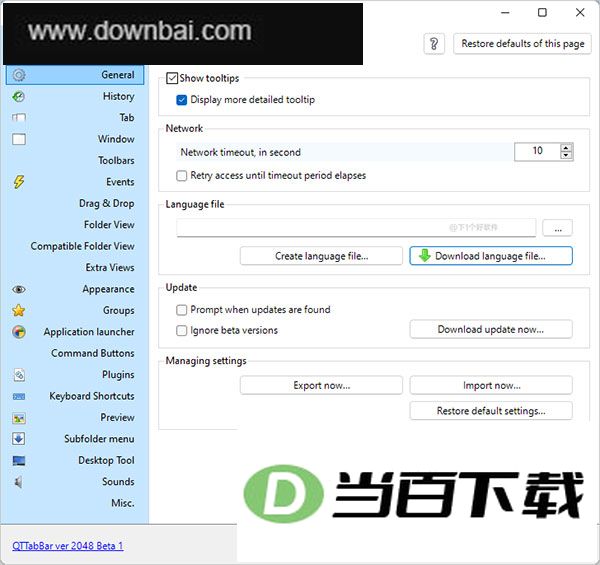
Task: Click the Sounds speaker icon
Action: [x=18, y=482]
